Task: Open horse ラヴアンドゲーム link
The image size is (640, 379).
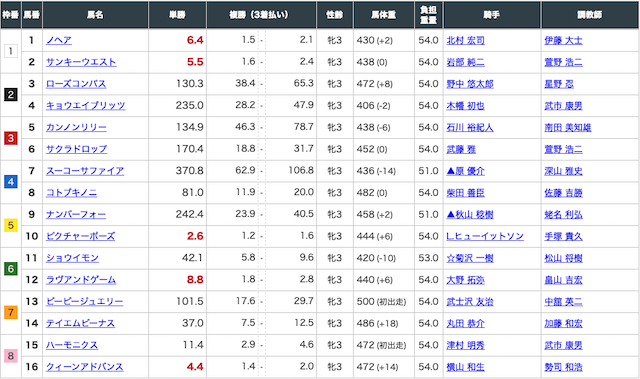Action: click(x=81, y=280)
